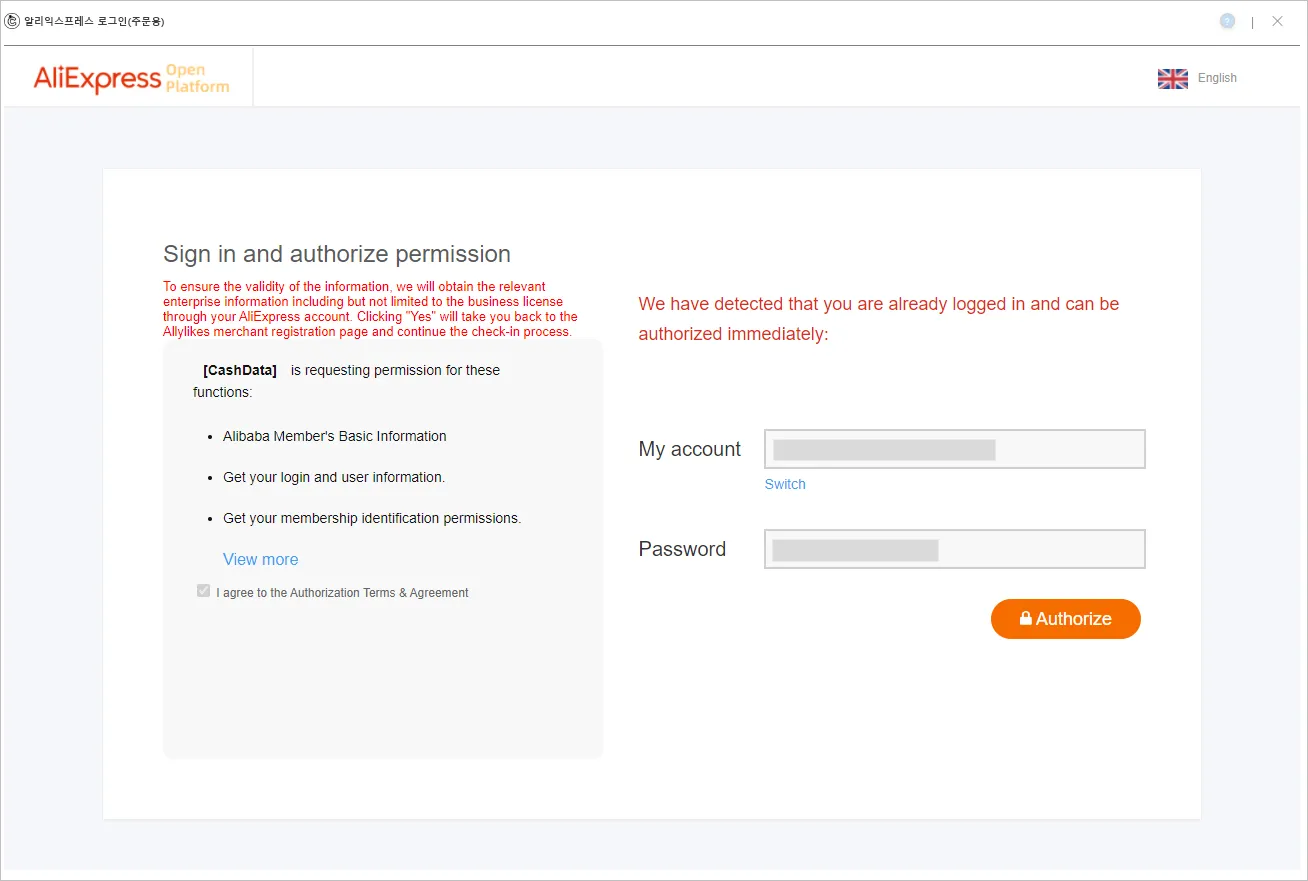
Task: Expand permissions list with View more
Action: tap(260, 559)
